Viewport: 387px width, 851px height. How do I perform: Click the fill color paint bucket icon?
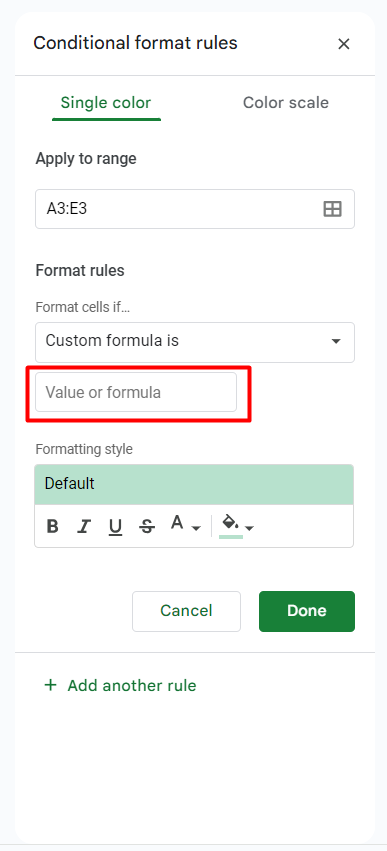coord(231,525)
